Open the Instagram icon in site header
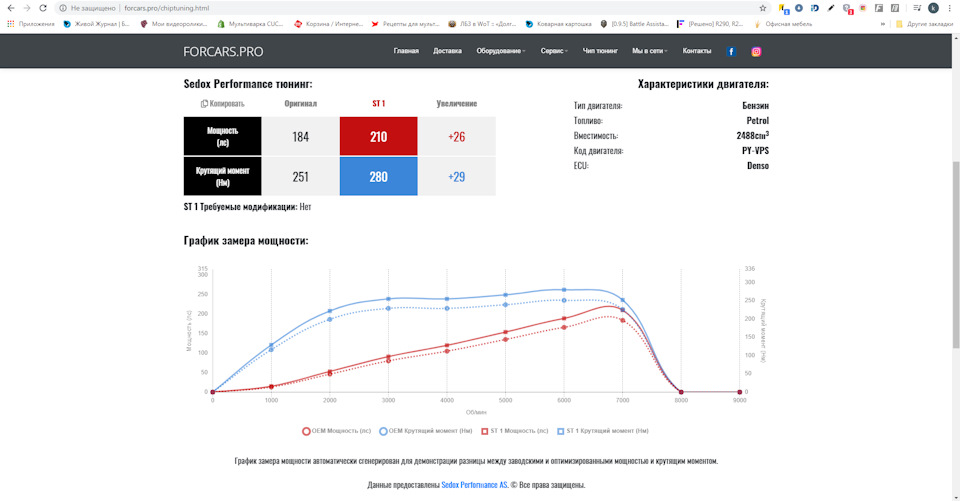960x501 pixels. (756, 51)
